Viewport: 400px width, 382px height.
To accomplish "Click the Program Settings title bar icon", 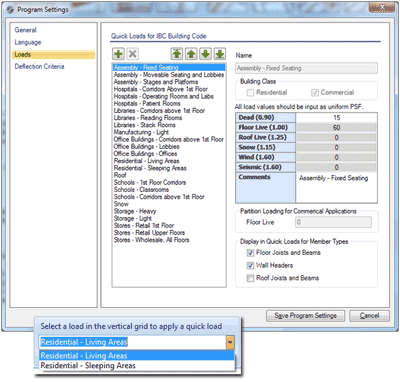I will click(x=10, y=10).
